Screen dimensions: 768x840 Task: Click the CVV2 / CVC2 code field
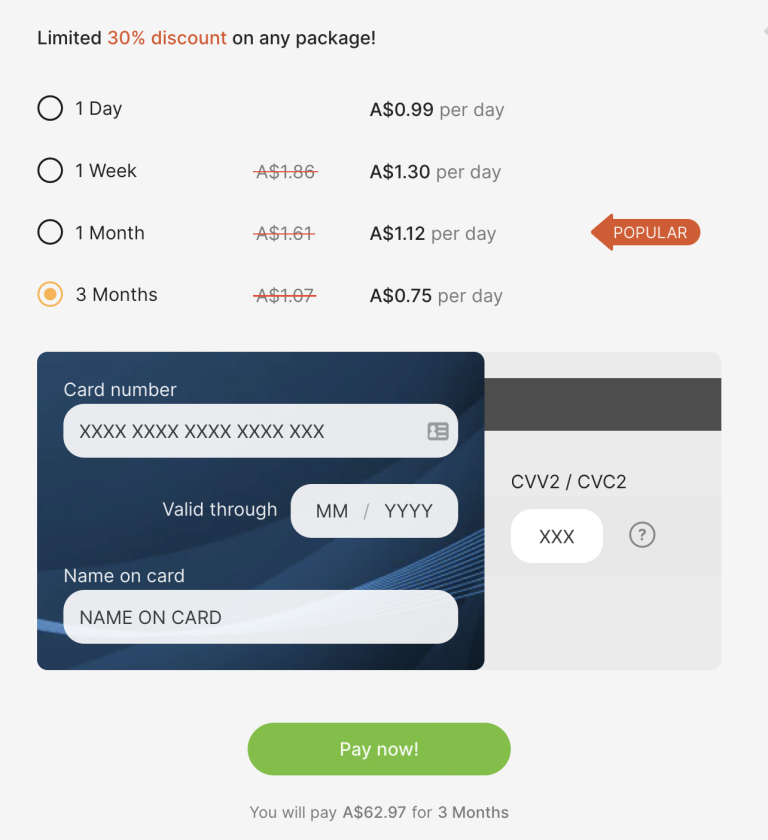(556, 536)
